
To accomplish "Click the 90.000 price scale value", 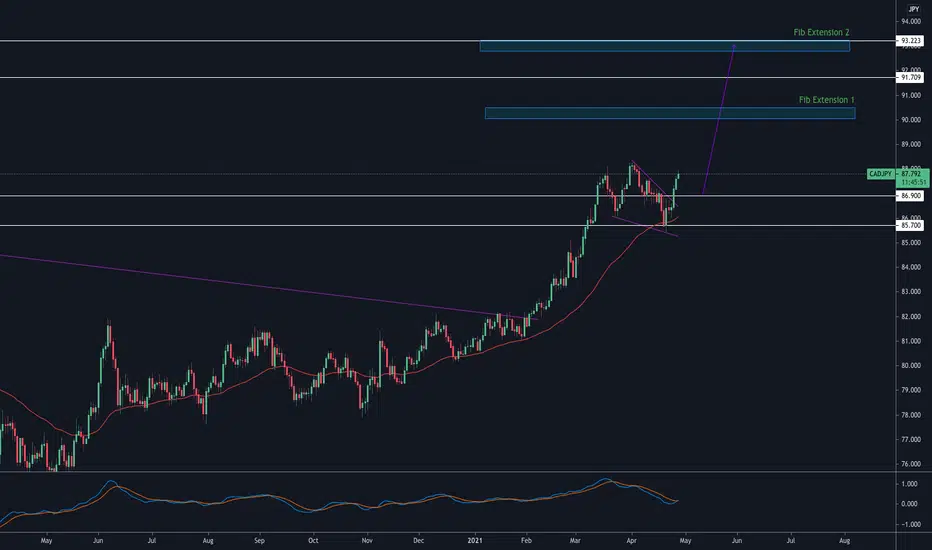I will click(911, 120).
